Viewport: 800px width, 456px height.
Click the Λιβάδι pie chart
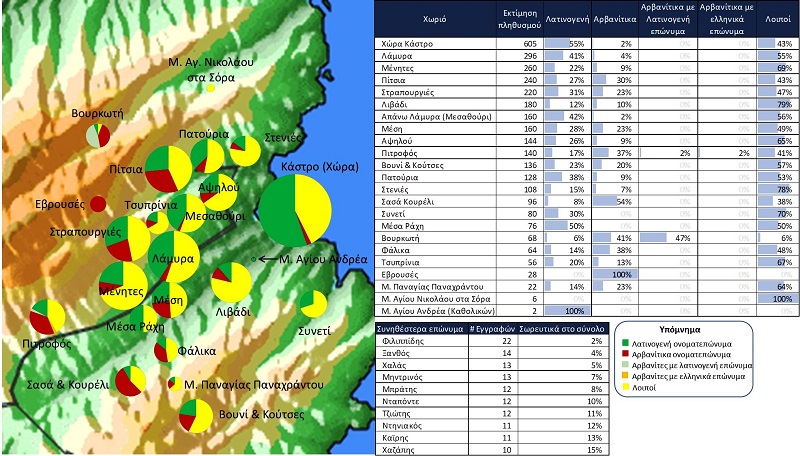231,283
